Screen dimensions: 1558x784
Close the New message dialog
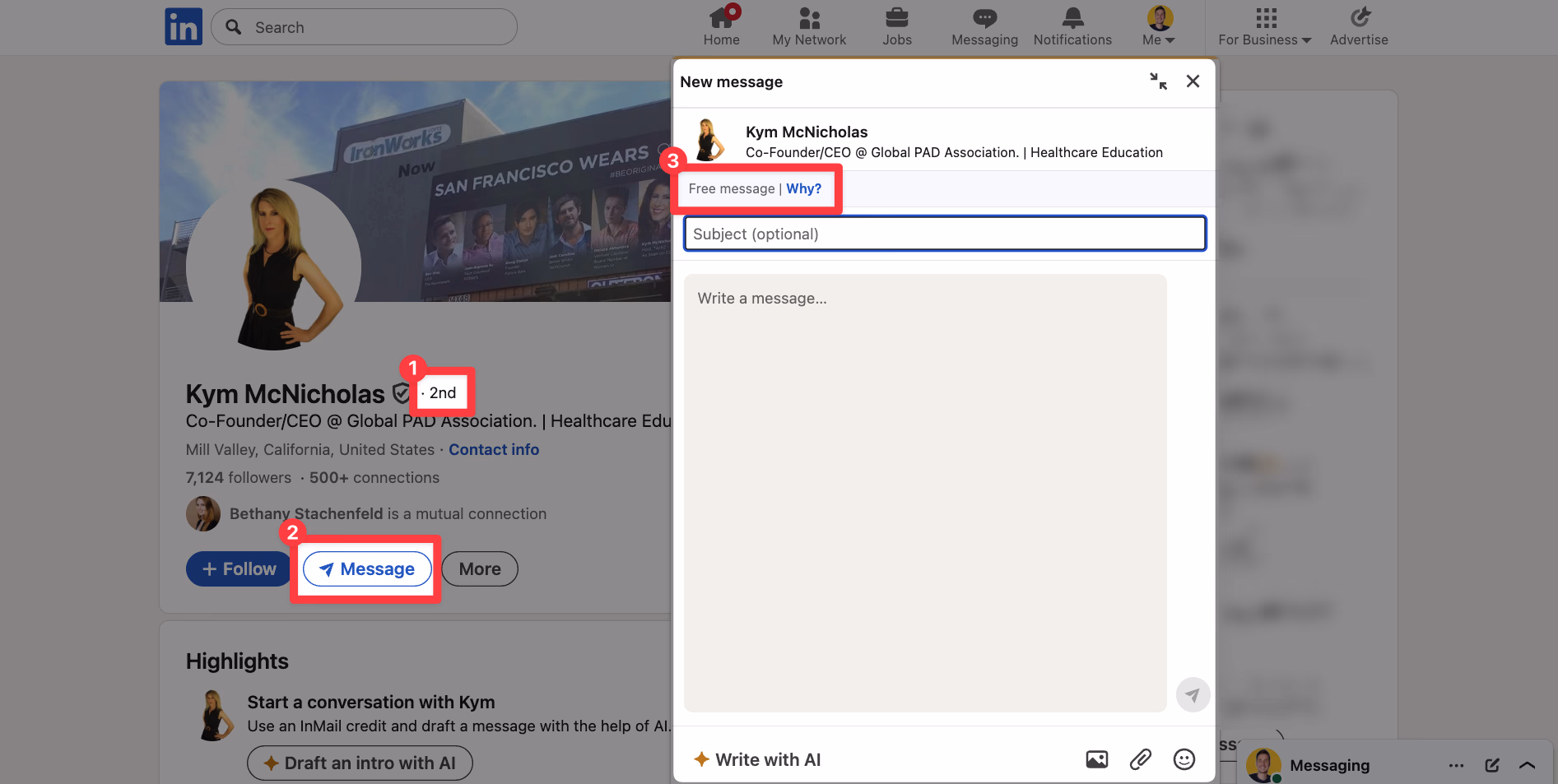coord(1193,81)
